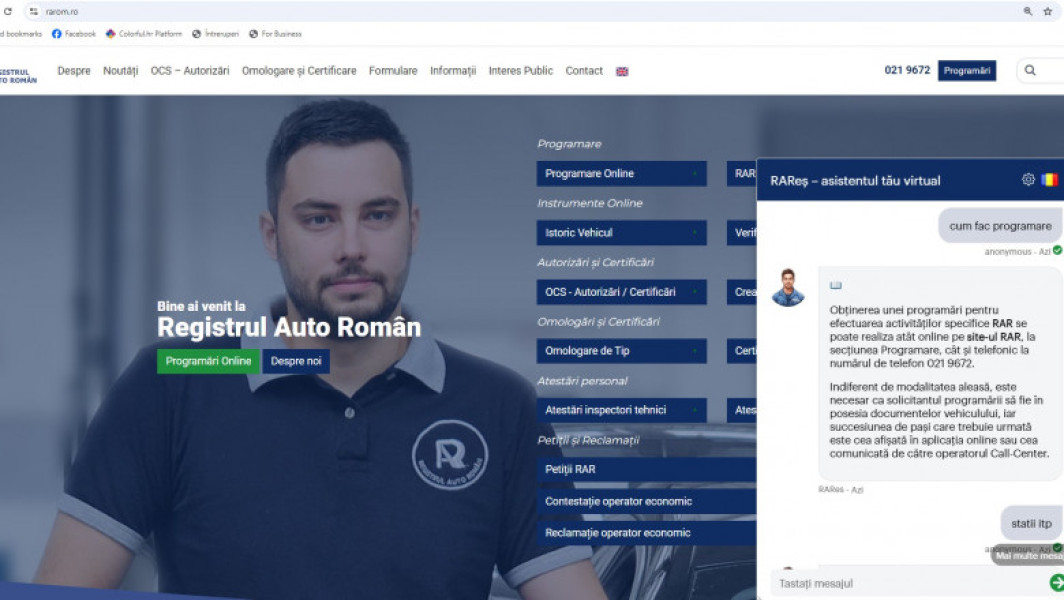Click the RAReș assistant avatar

tap(788, 288)
